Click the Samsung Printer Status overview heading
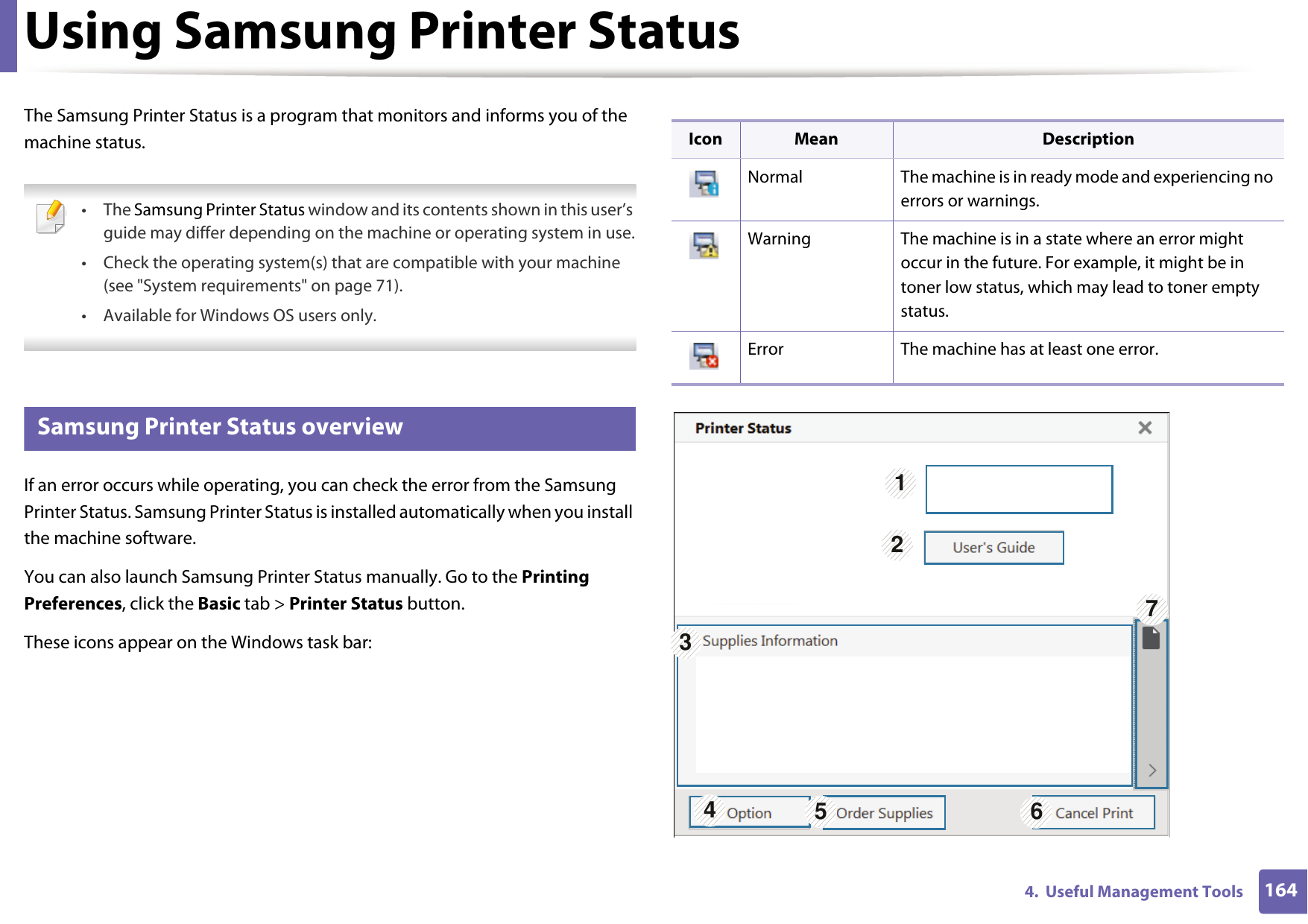Screen dimensions: 1308x924 pyautogui.click(x=220, y=427)
